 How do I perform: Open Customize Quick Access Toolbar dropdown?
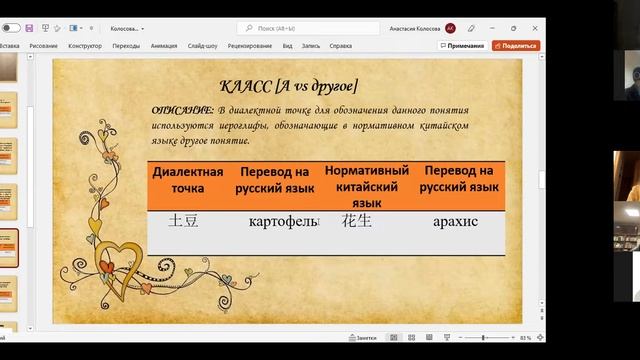pyautogui.click(x=91, y=28)
